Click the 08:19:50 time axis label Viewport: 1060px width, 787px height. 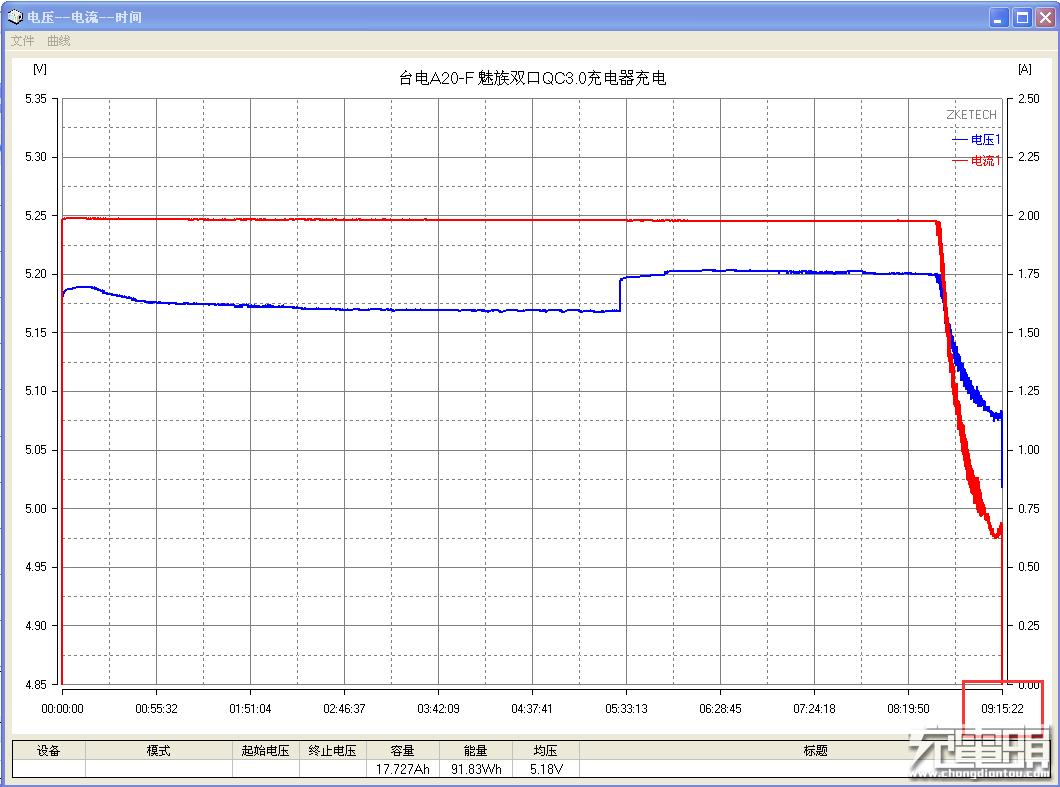click(908, 709)
